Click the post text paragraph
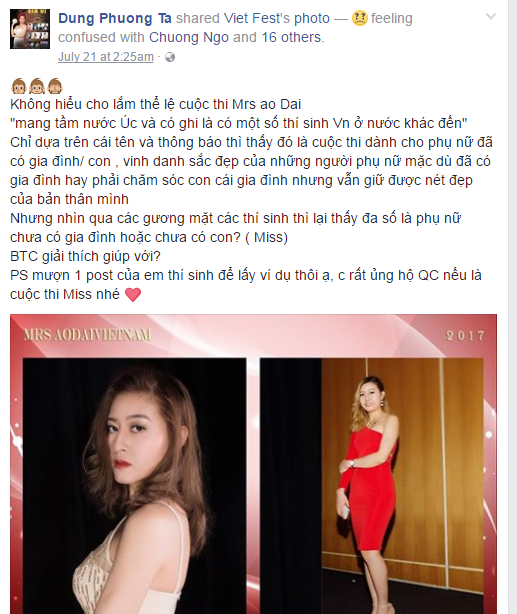 [251, 199]
